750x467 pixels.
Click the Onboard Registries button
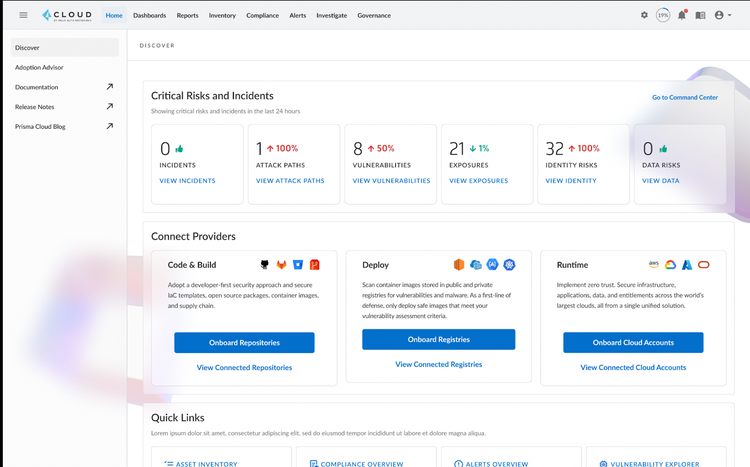439,339
